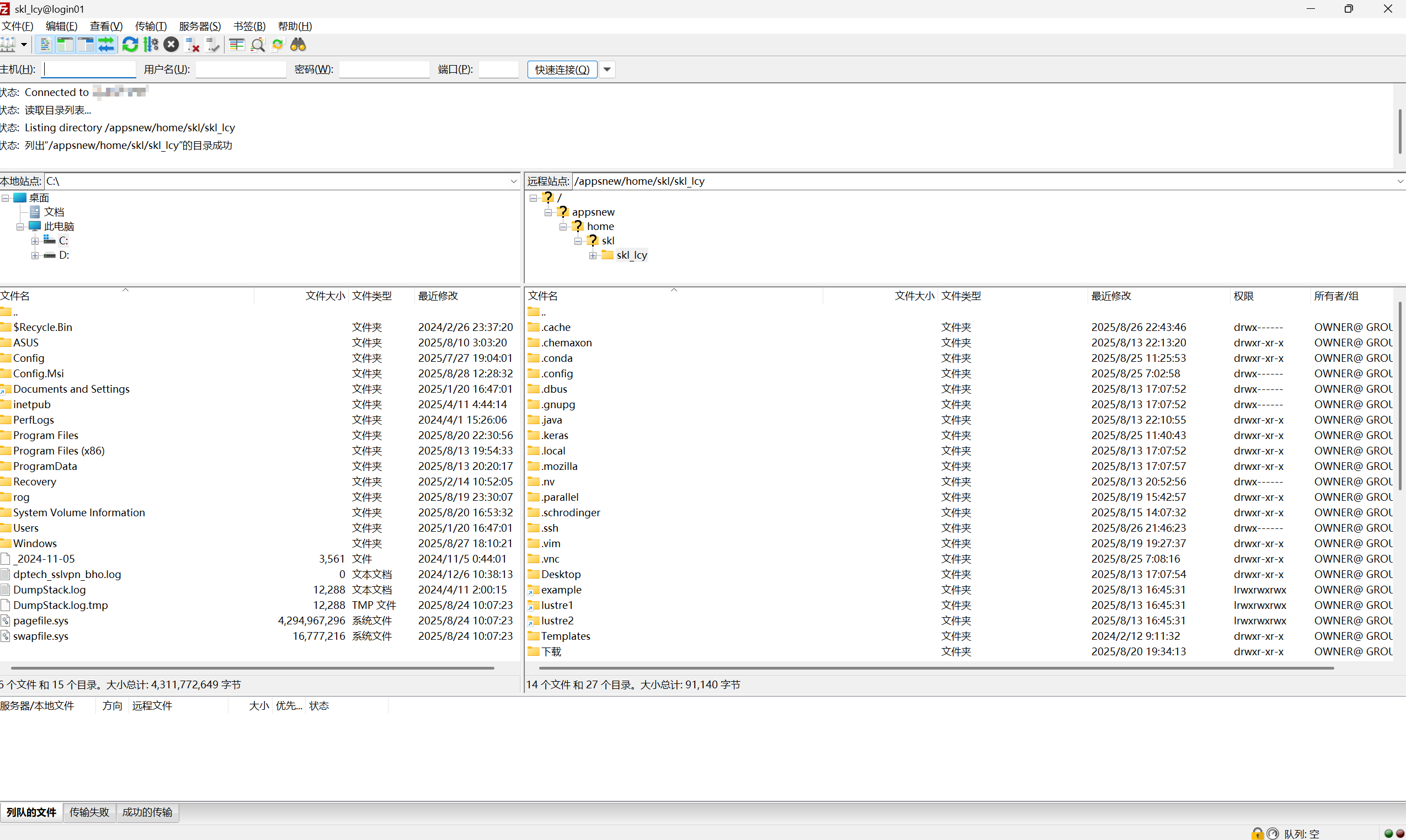Image resolution: width=1406 pixels, height=840 pixels.
Task: Toggle the transfer queue display
Action: [106, 44]
